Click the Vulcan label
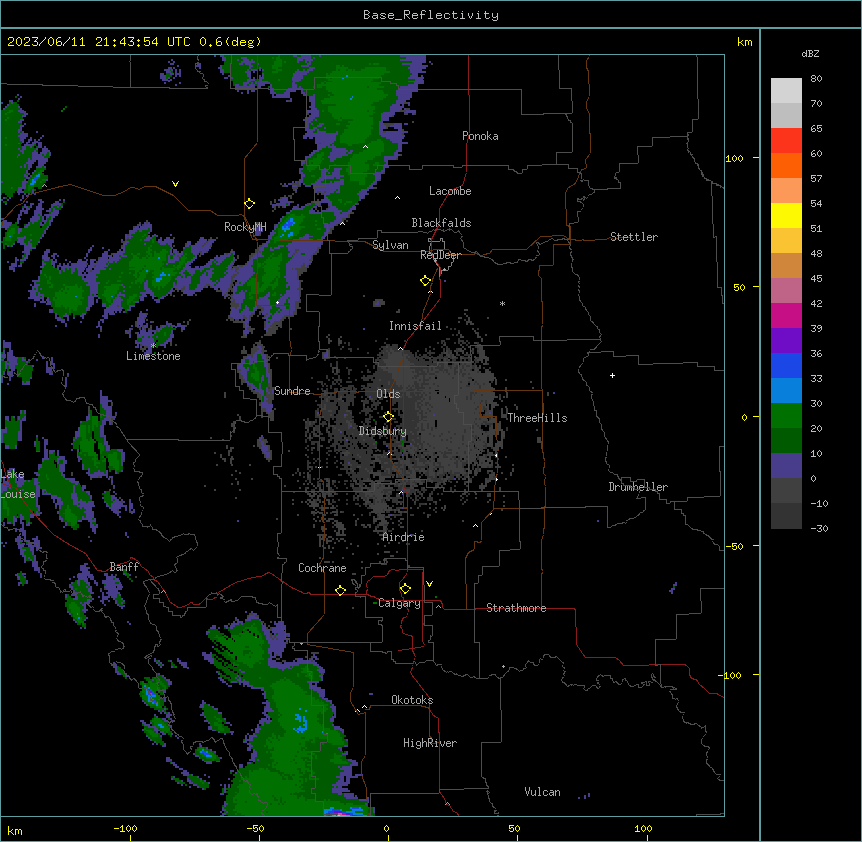 click(x=543, y=792)
